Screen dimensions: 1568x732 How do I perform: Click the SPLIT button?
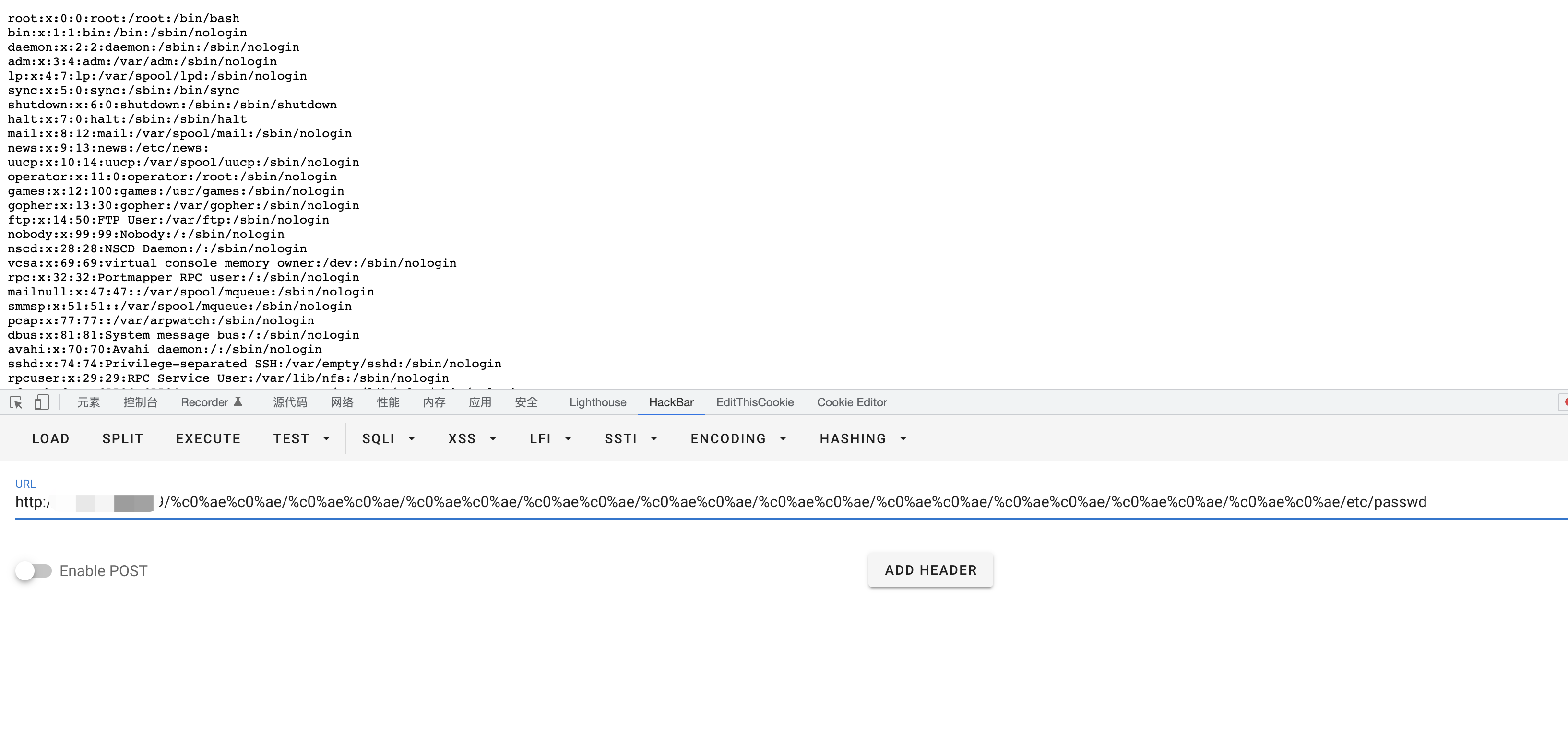[122, 439]
